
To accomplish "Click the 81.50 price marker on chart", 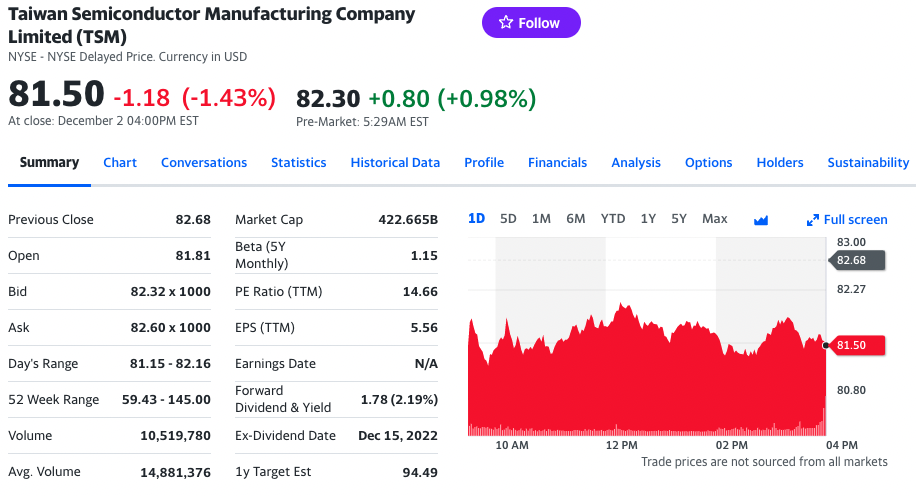I will (852, 345).
